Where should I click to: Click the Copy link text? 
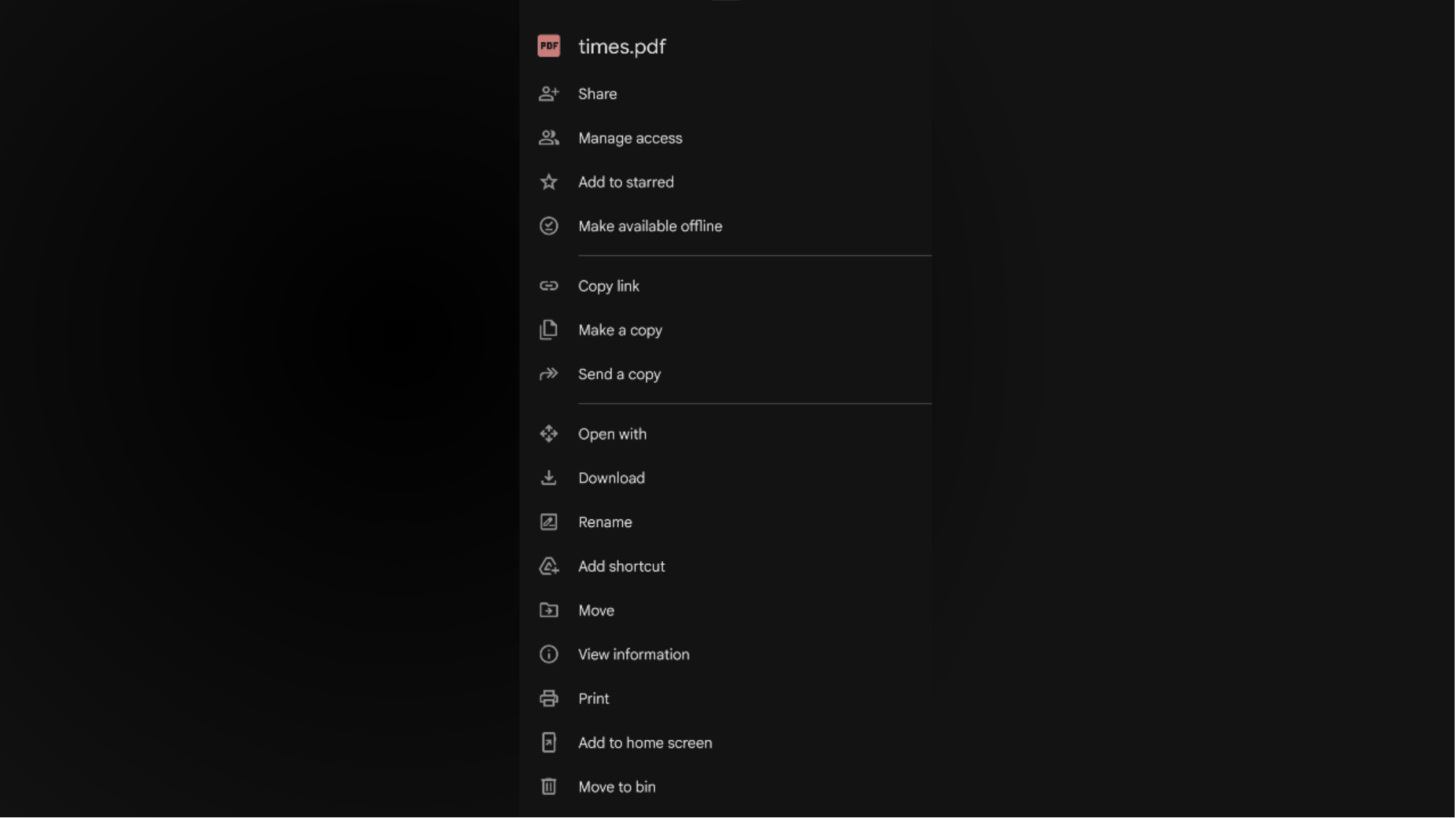tap(608, 286)
